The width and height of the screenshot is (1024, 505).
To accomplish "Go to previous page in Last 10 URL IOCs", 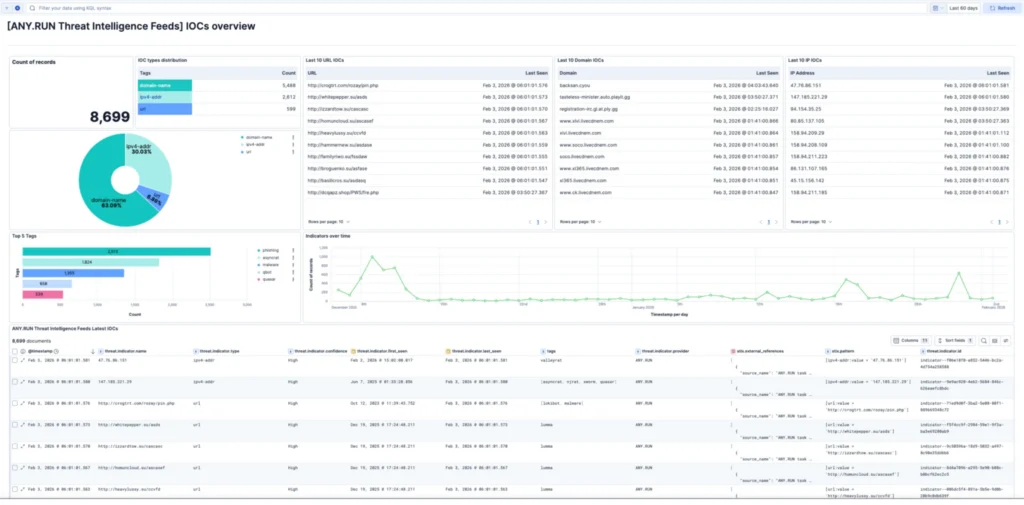I will [x=530, y=222].
